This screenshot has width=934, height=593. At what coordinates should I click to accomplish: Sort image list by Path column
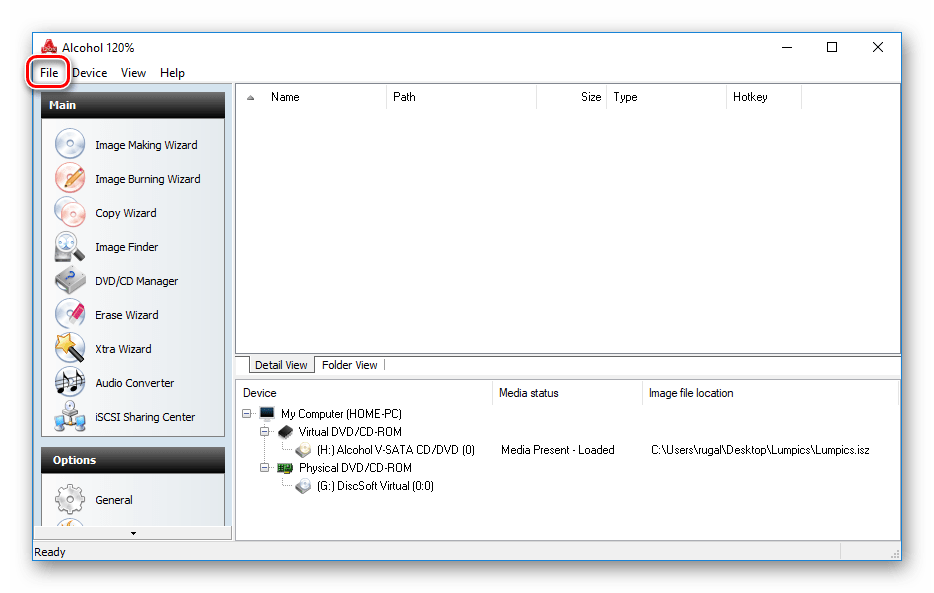tap(462, 97)
